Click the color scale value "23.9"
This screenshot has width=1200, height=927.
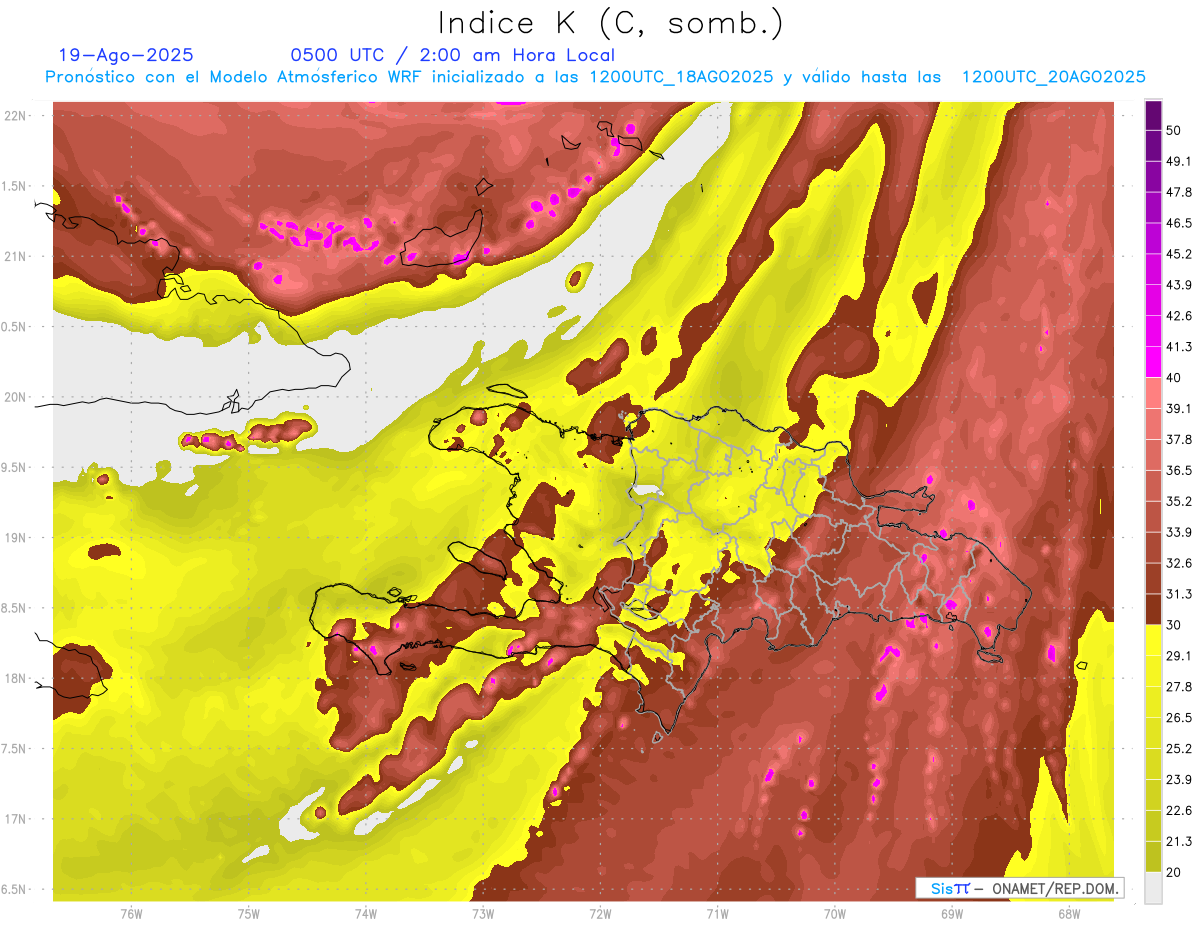pyautogui.click(x=1179, y=780)
